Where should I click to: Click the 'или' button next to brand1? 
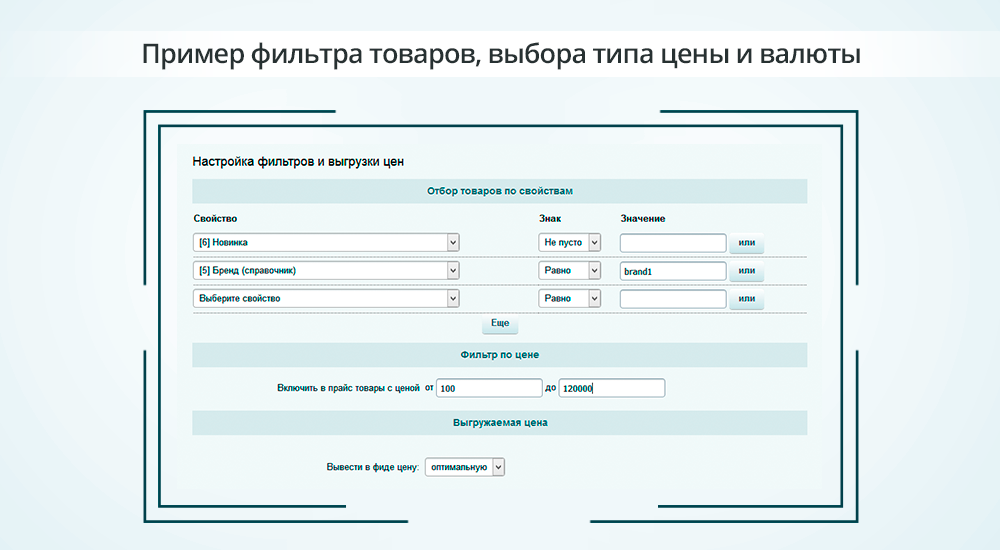pos(747,271)
